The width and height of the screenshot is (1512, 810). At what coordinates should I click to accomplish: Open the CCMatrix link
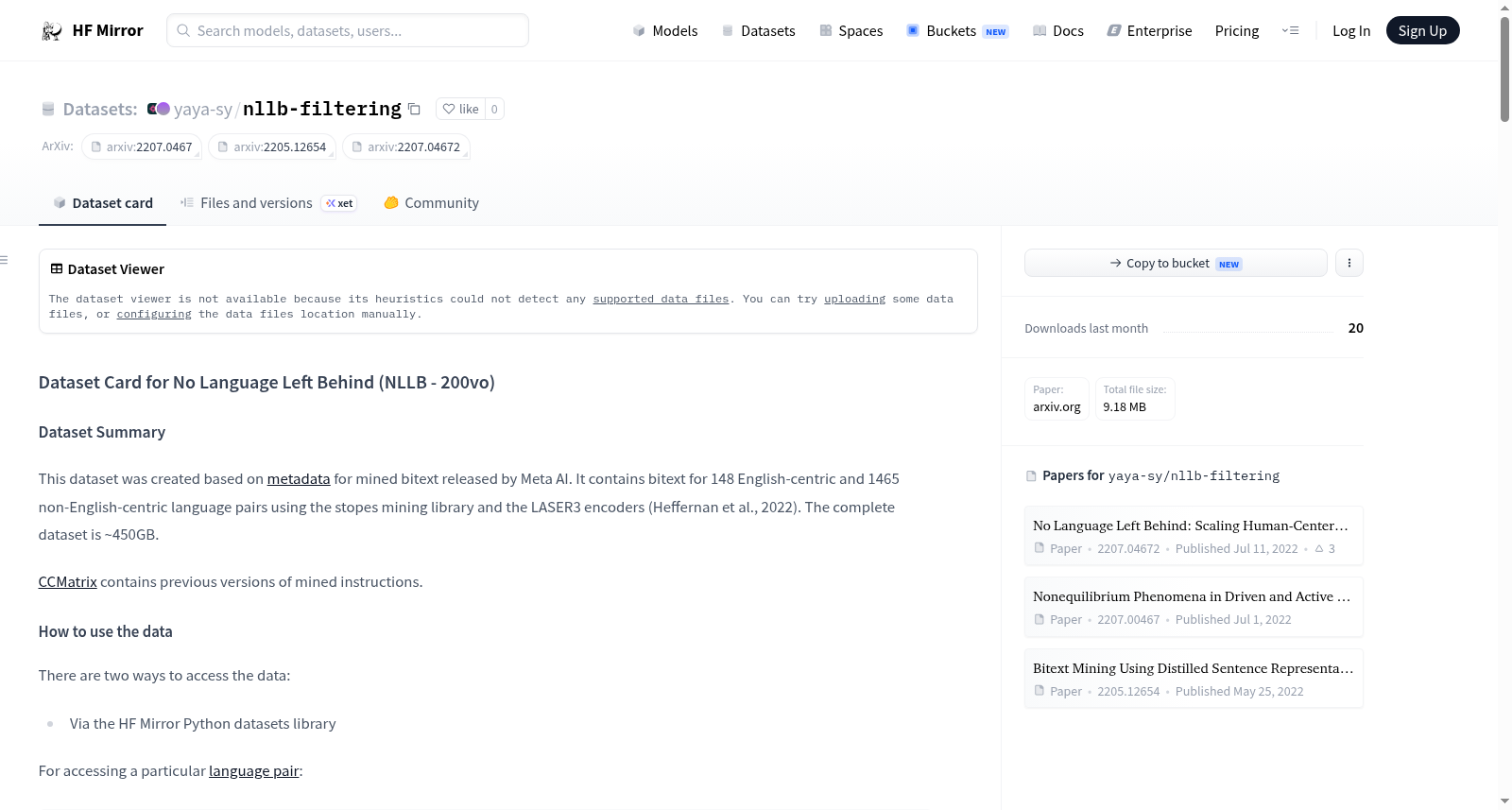68,582
